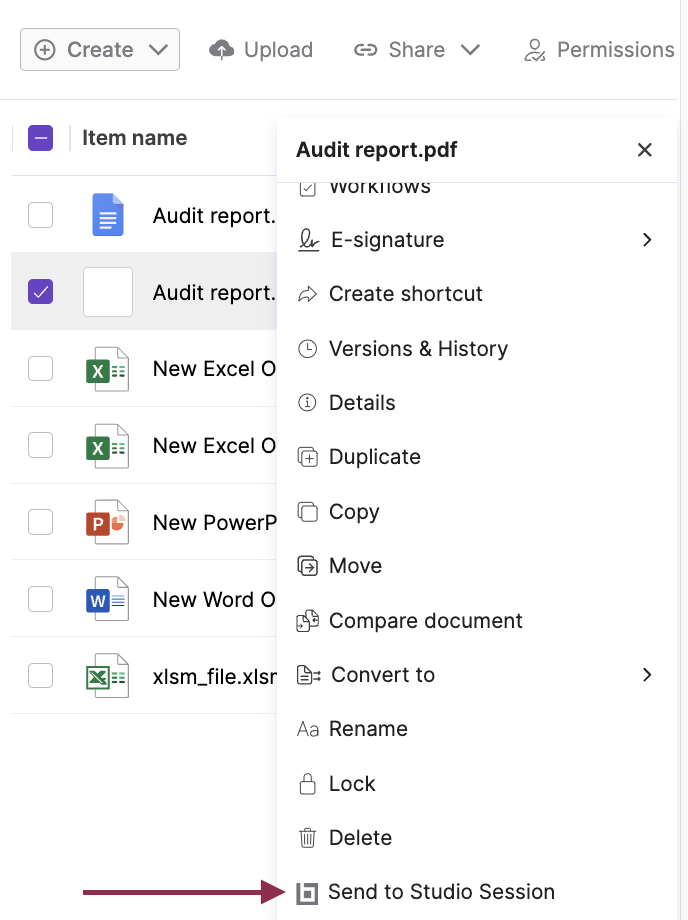Image resolution: width=688 pixels, height=920 pixels.
Task: Open the selected Audit report file thumbnail
Action: tap(108, 292)
